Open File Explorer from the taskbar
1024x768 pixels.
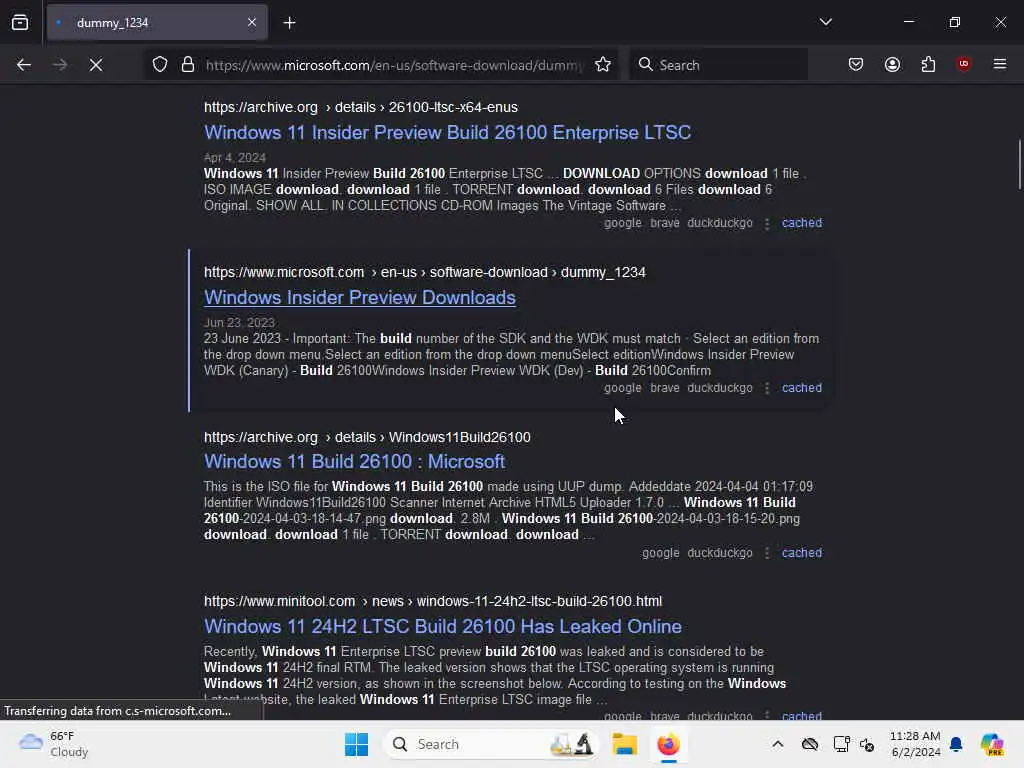coord(624,744)
